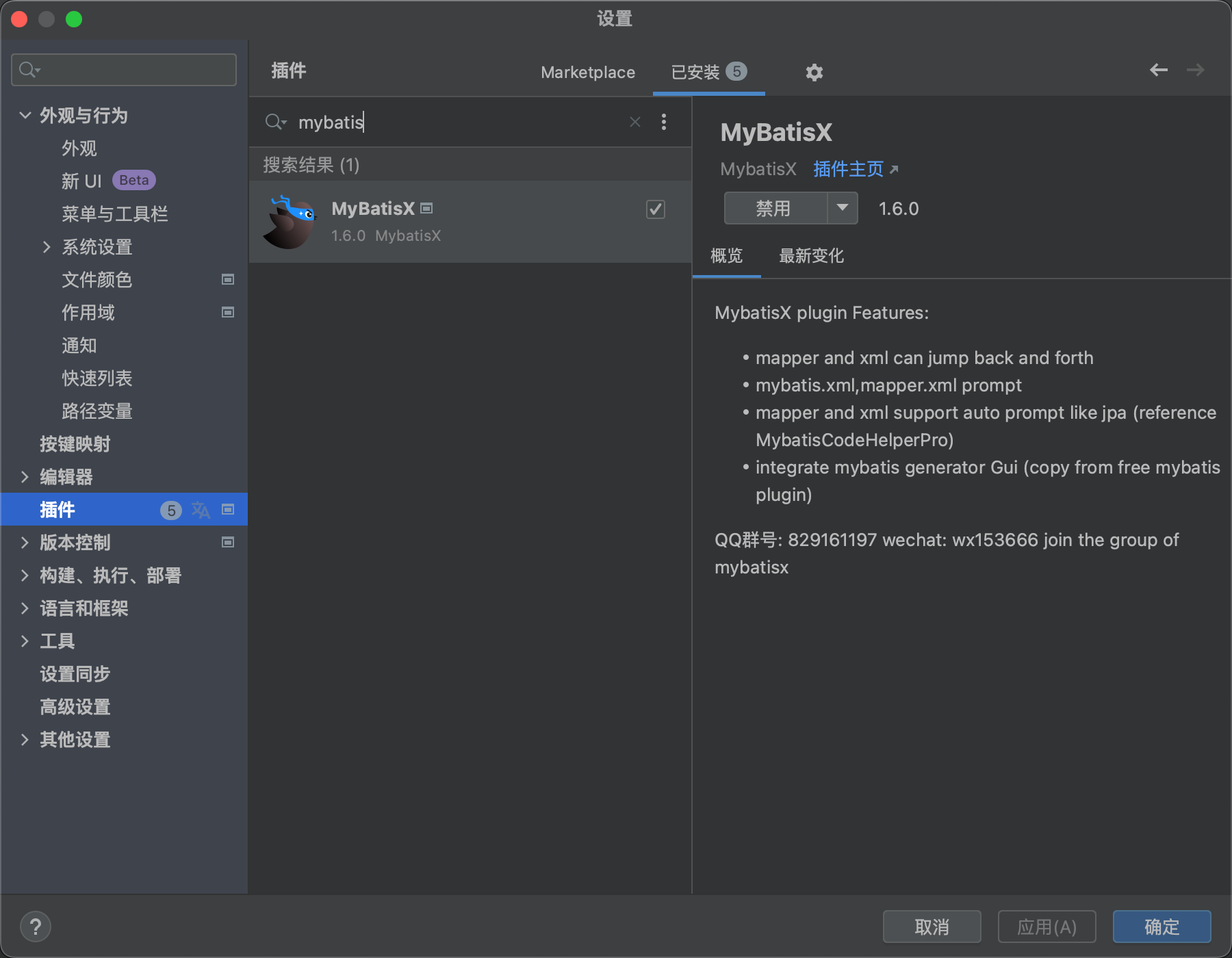
Task: Select the 最新变化 tab
Action: coord(811,256)
